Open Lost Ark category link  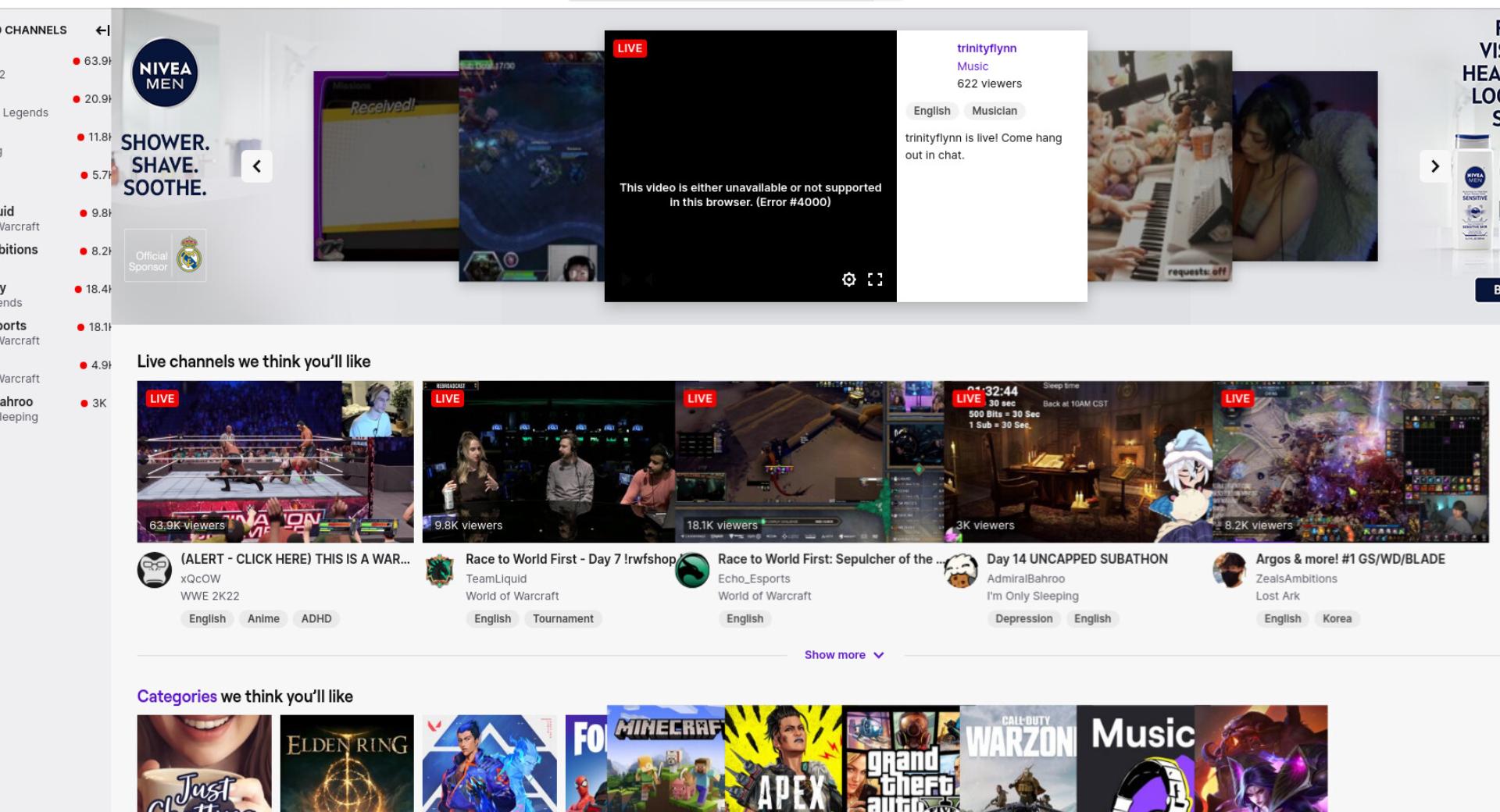coord(1278,596)
